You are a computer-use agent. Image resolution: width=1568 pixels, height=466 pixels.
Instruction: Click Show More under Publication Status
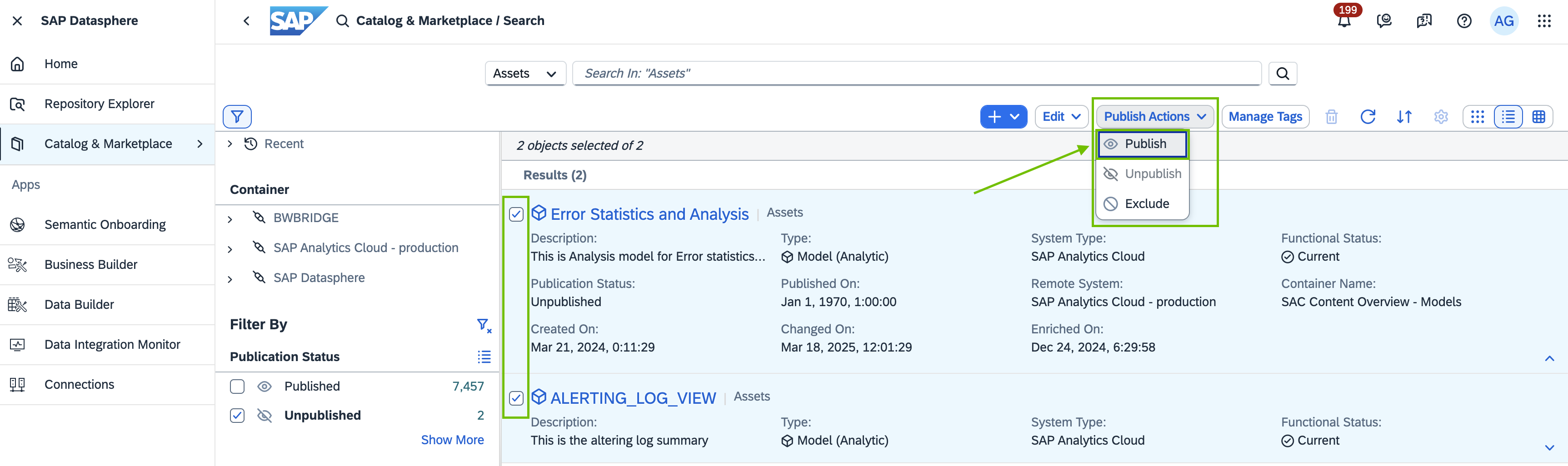tap(452, 440)
